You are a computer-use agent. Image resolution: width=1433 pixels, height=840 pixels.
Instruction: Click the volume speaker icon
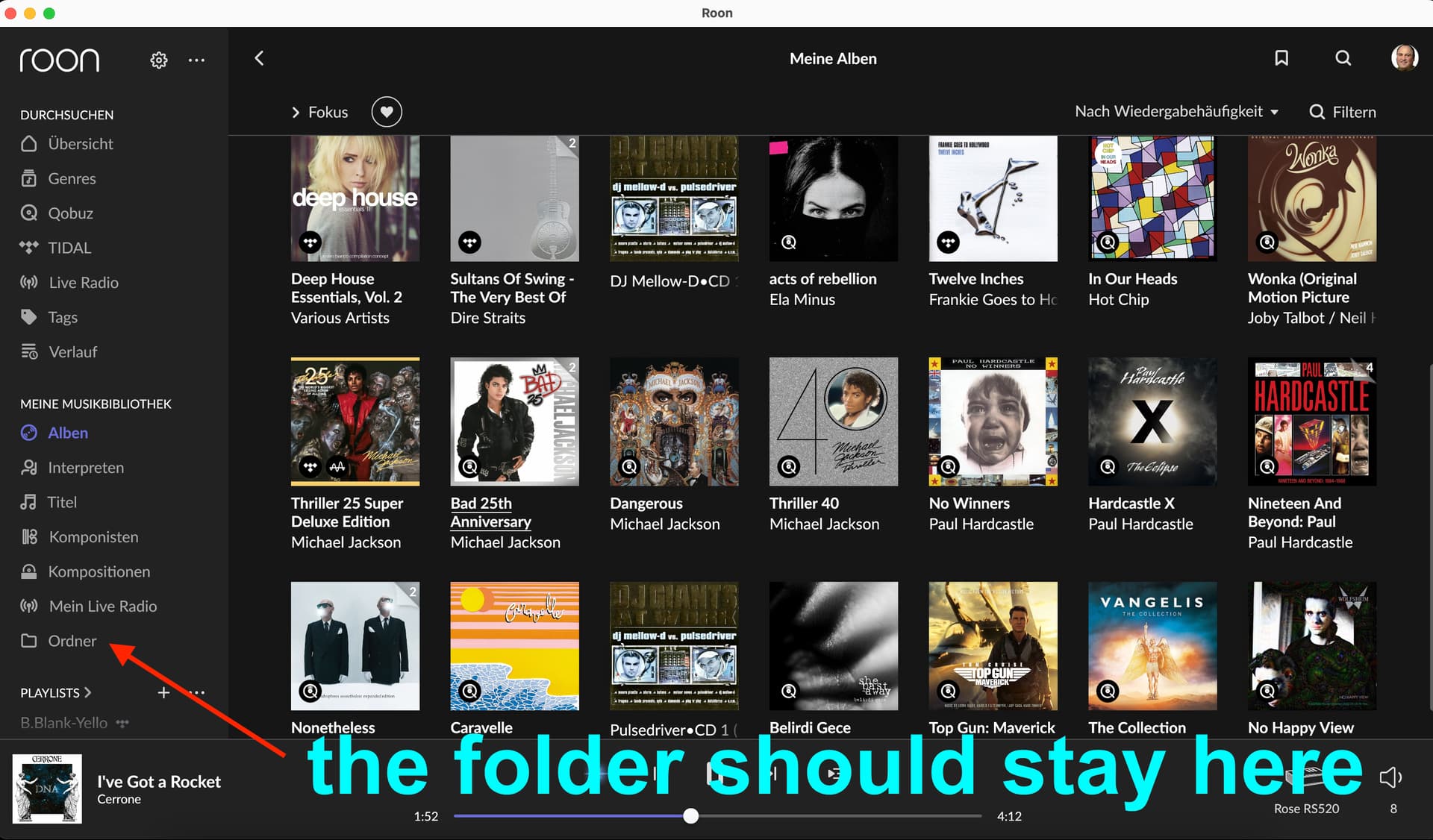[1390, 777]
